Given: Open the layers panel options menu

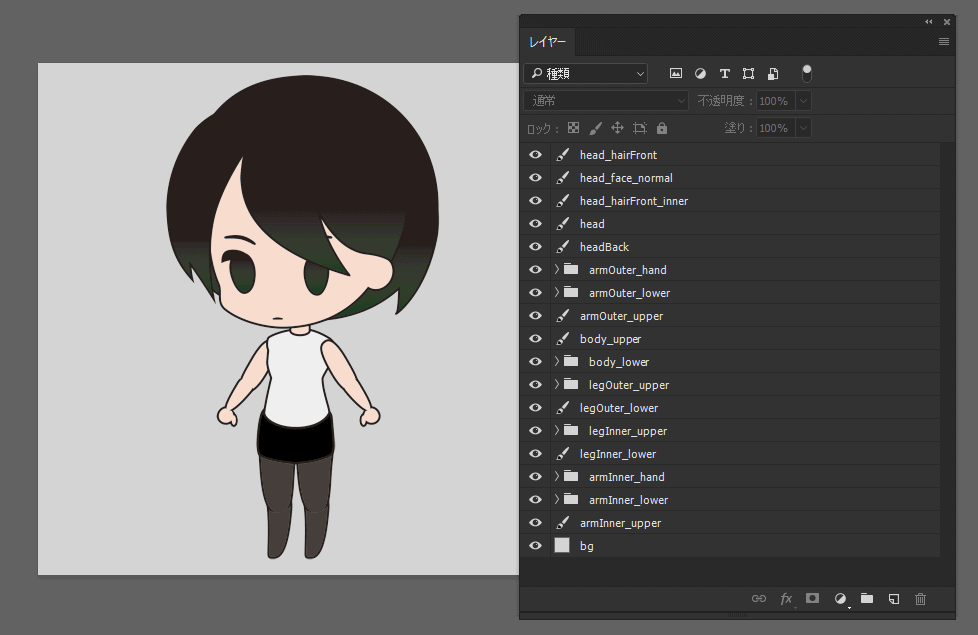Looking at the screenshot, I should point(943,42).
